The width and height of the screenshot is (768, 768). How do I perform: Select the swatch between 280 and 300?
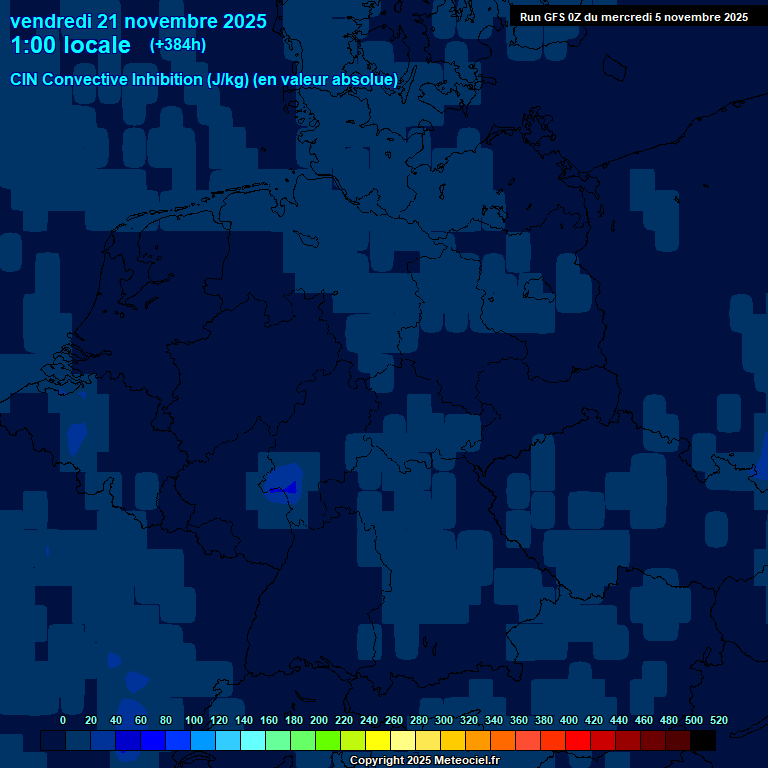click(x=428, y=740)
